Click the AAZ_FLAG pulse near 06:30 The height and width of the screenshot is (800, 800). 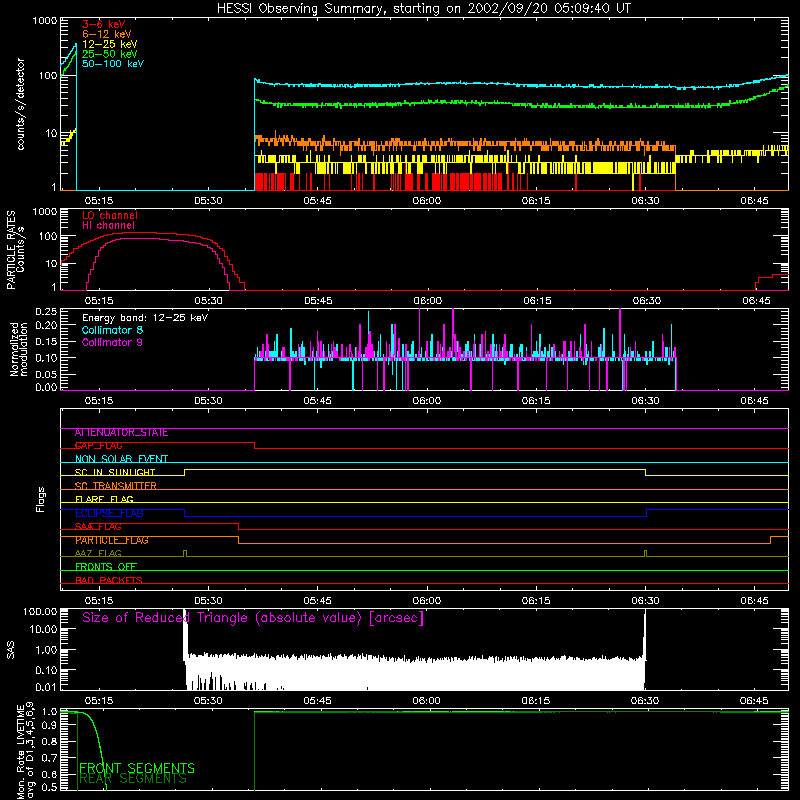point(646,553)
